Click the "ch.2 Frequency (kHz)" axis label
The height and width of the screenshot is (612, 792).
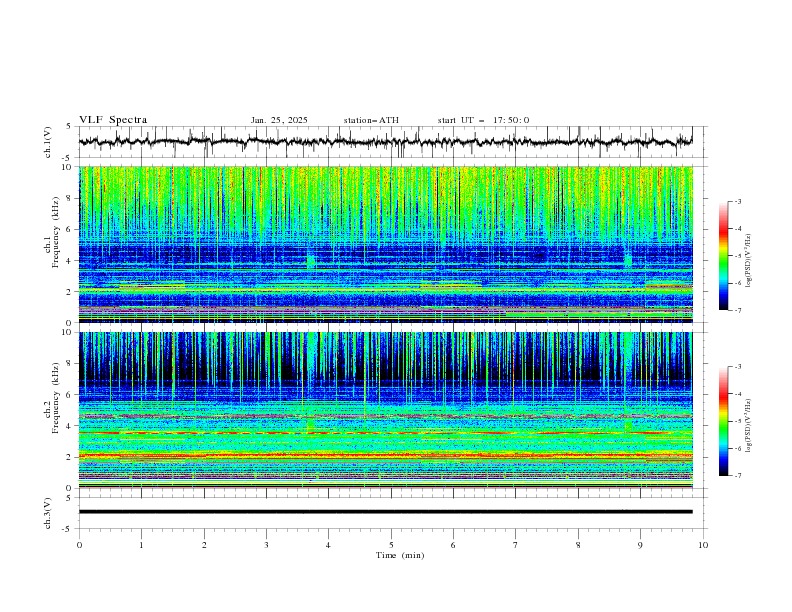[x=52, y=398]
